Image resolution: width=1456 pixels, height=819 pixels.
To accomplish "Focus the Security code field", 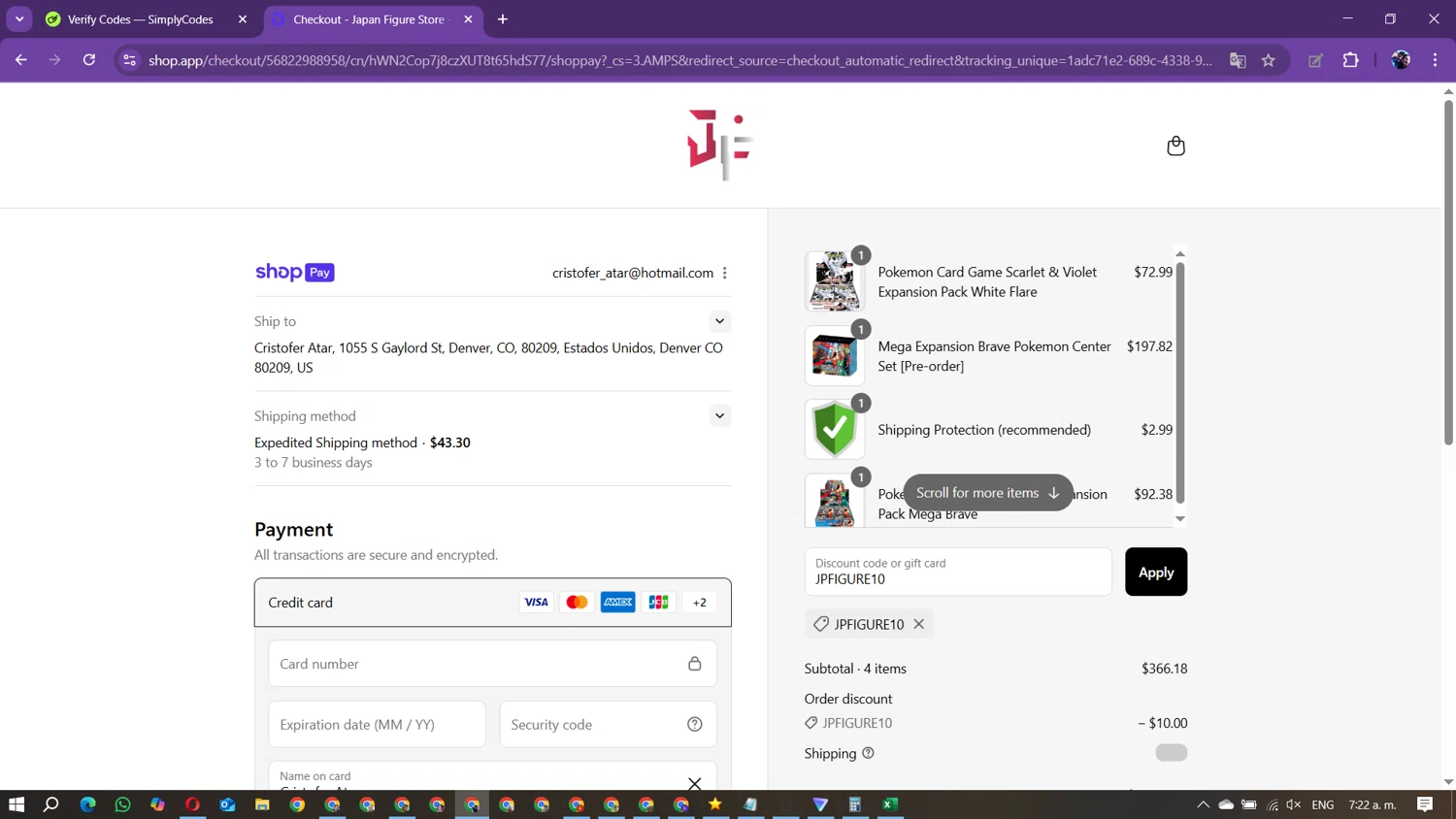I will 608,724.
